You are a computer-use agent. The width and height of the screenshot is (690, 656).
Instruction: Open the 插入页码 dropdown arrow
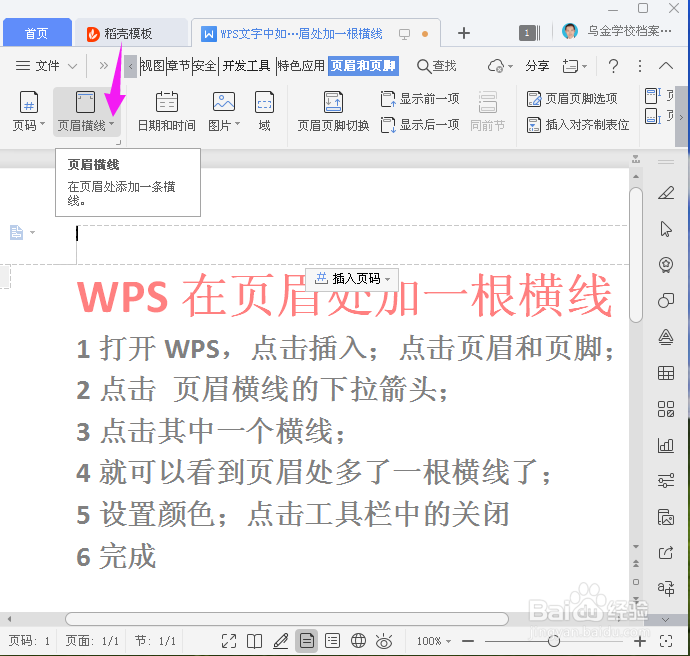388,279
